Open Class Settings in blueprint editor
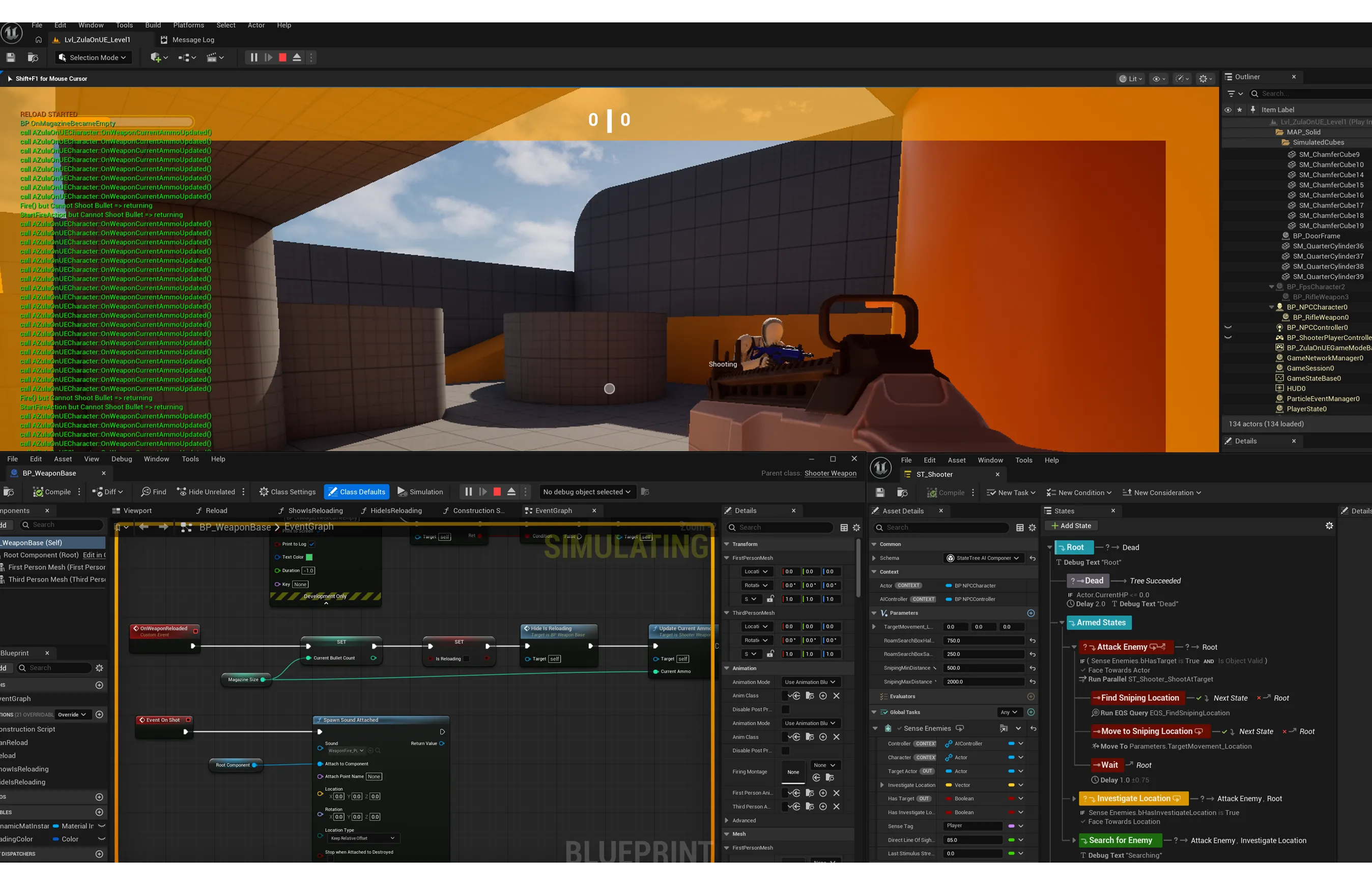 [287, 492]
